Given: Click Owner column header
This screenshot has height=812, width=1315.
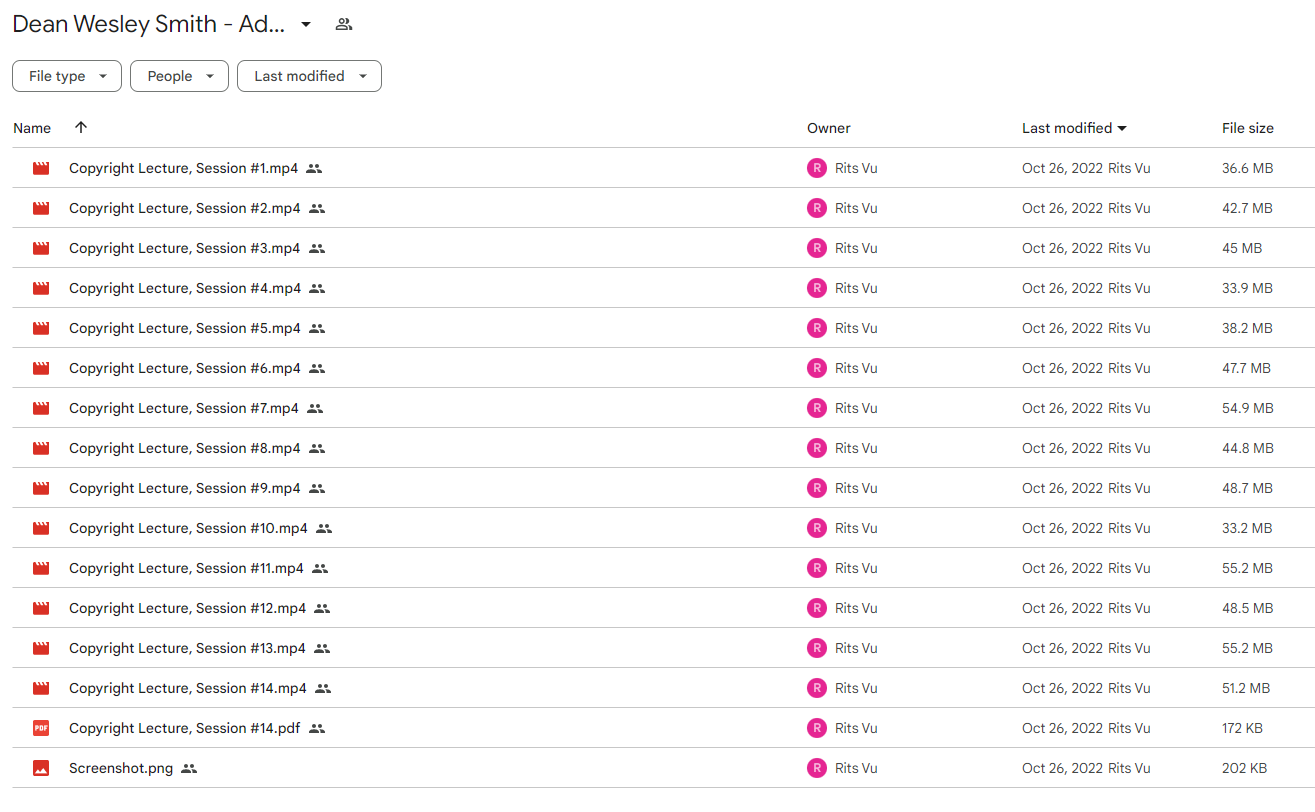Looking at the screenshot, I should tap(829, 128).
